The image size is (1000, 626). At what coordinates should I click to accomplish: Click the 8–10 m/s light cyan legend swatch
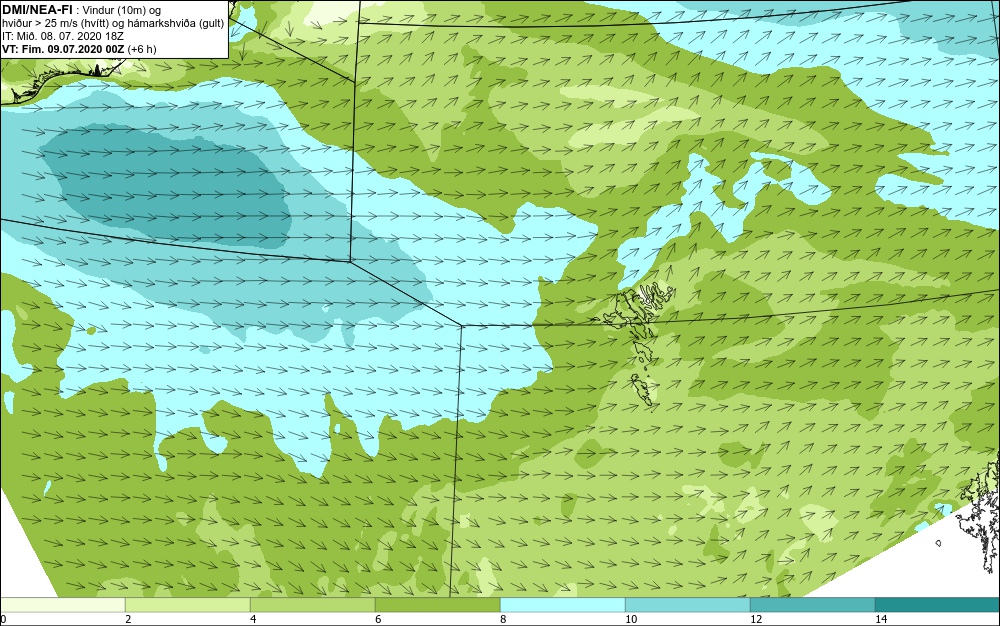pyautogui.click(x=562, y=605)
